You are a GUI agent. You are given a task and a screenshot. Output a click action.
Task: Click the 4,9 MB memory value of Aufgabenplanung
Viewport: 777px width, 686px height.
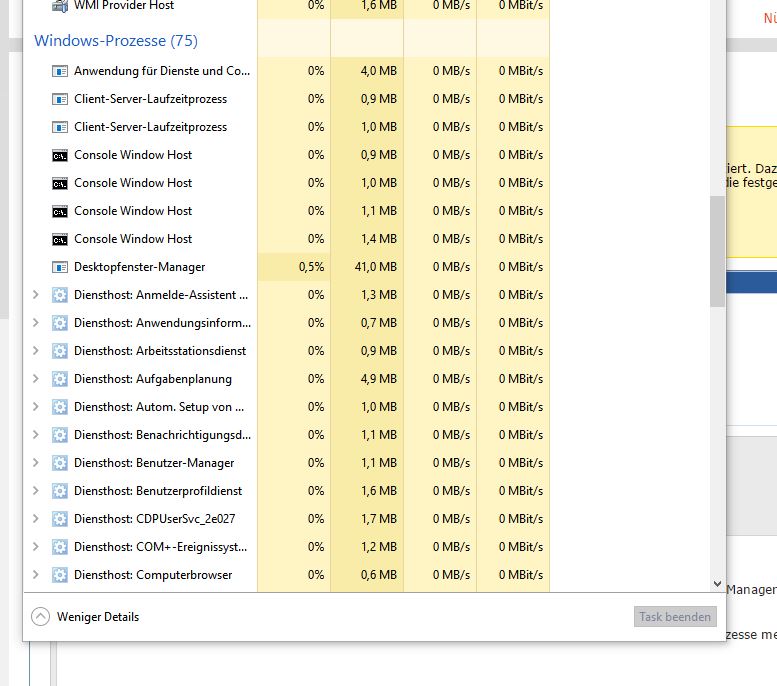tap(379, 379)
